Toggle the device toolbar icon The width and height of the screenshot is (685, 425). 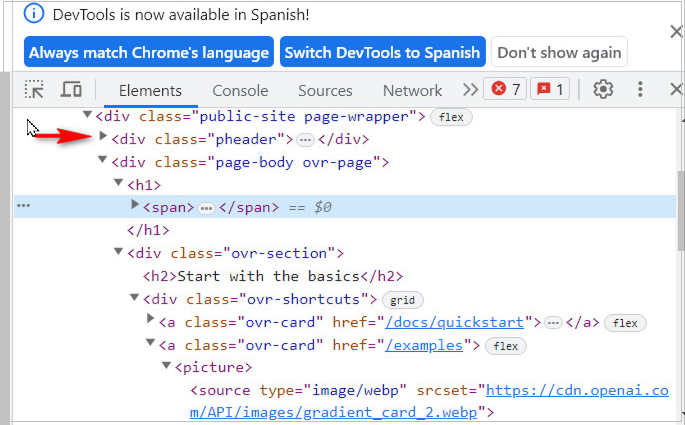pyautogui.click(x=71, y=90)
